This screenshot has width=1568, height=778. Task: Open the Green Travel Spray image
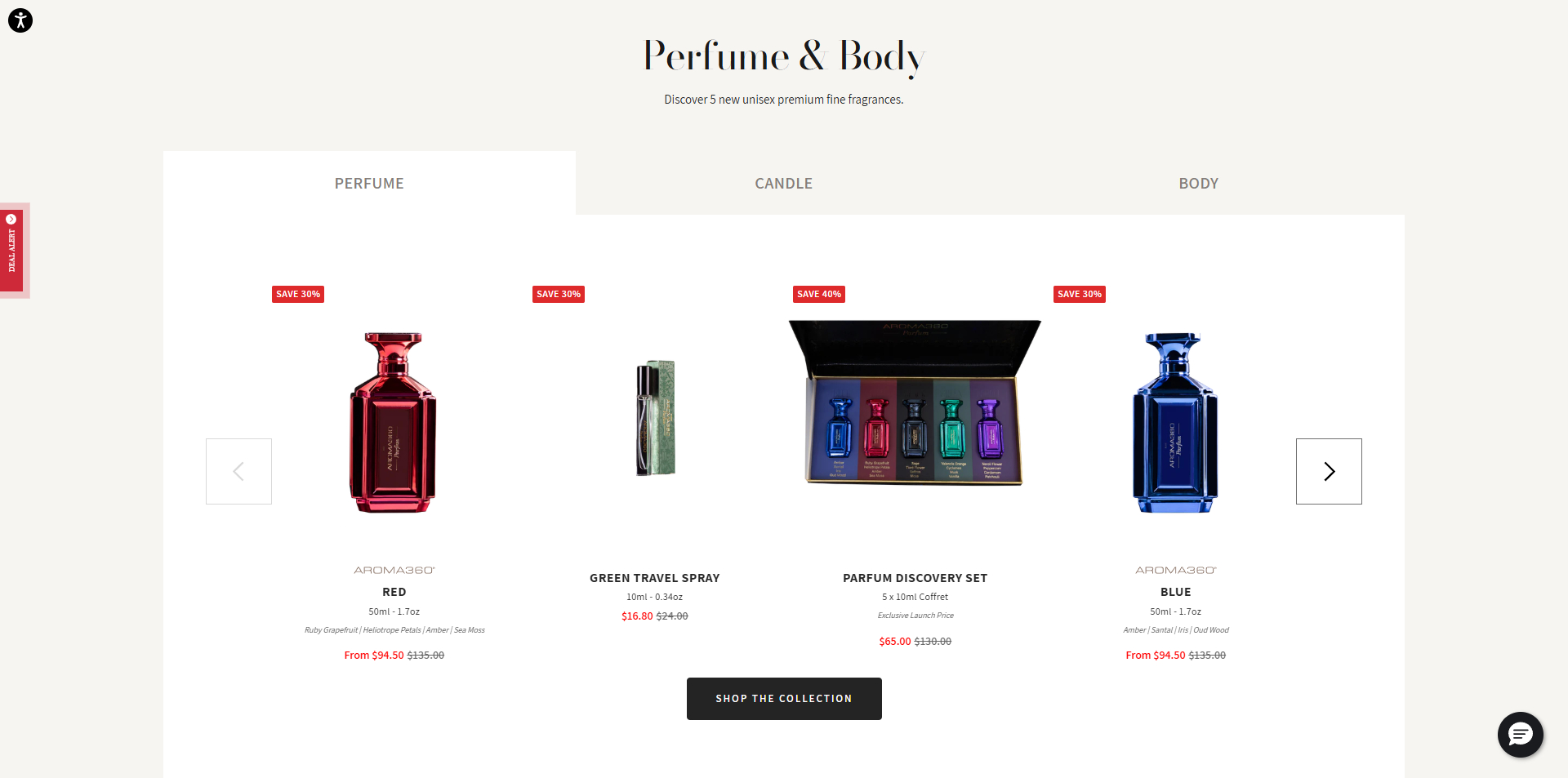click(x=655, y=418)
